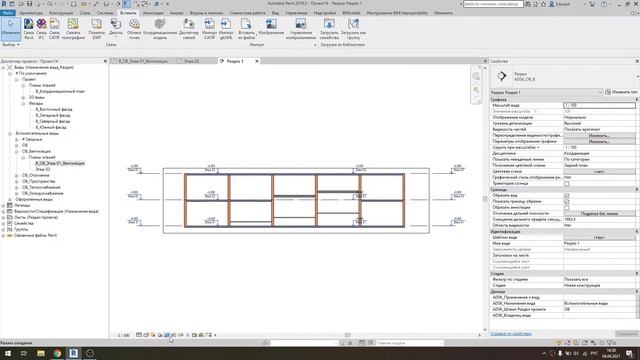Open the Decal tool

[x=116, y=29]
